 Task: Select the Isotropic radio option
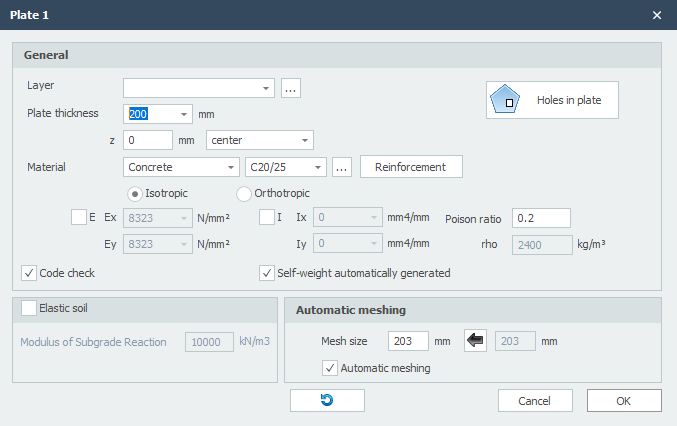(135, 193)
